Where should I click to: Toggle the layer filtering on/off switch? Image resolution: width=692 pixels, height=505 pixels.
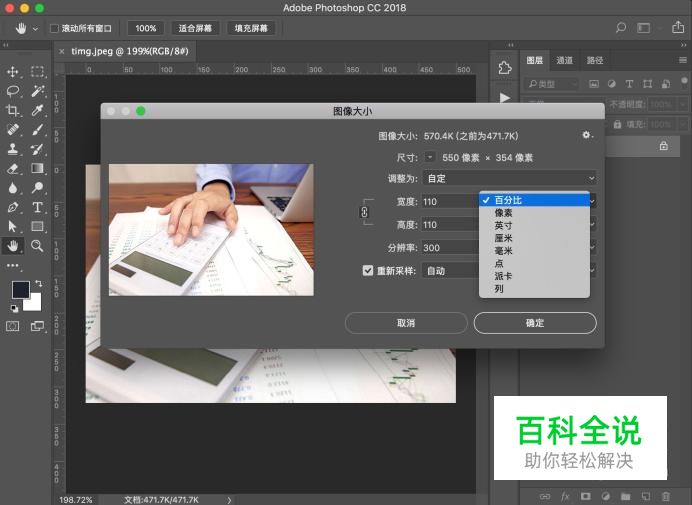(684, 83)
